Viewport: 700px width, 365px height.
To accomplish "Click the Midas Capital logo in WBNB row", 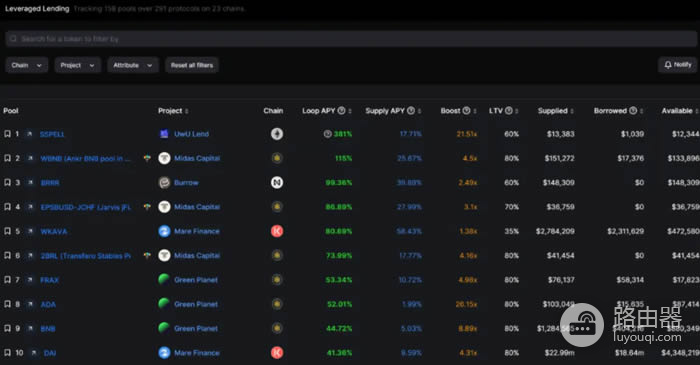I will tap(164, 158).
